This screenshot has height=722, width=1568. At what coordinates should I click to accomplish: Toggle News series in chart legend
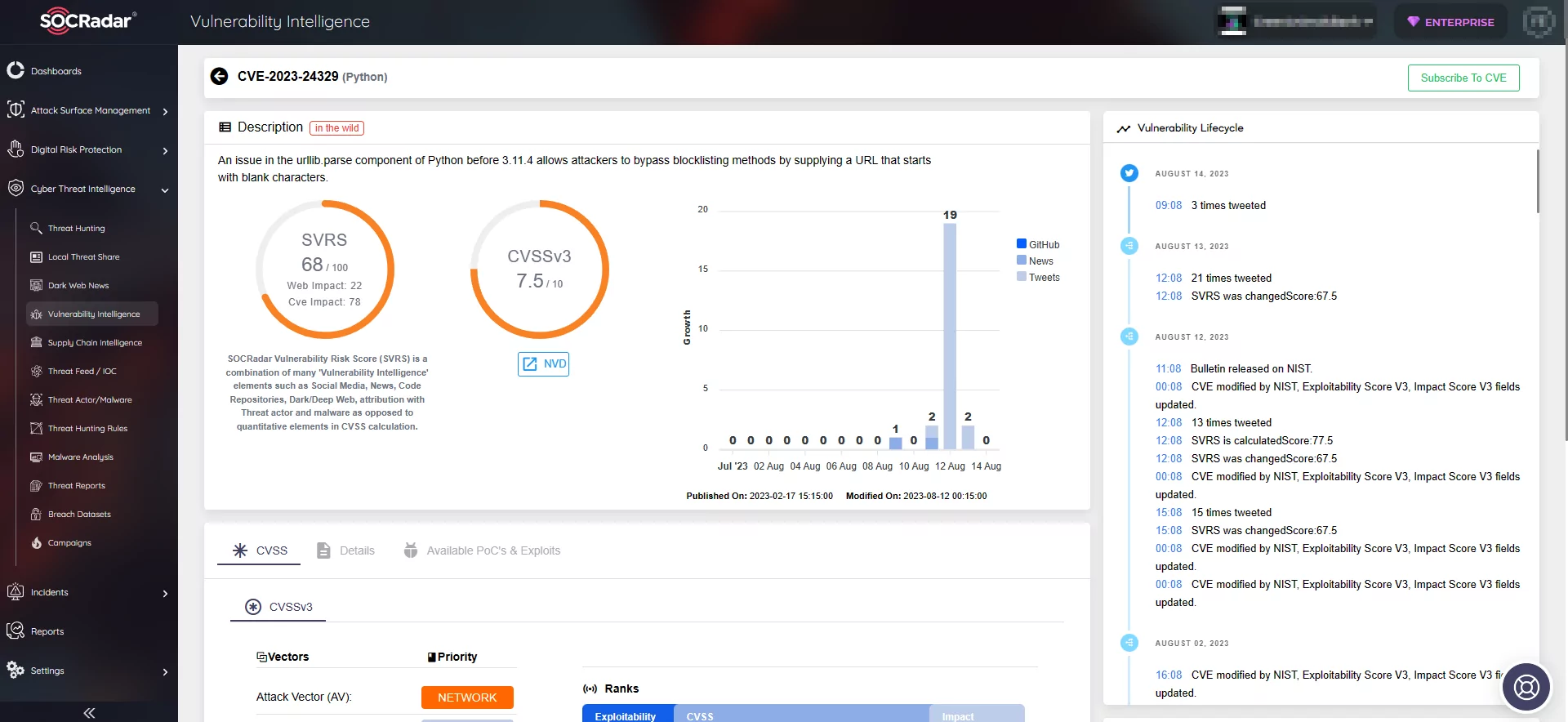tap(1035, 261)
